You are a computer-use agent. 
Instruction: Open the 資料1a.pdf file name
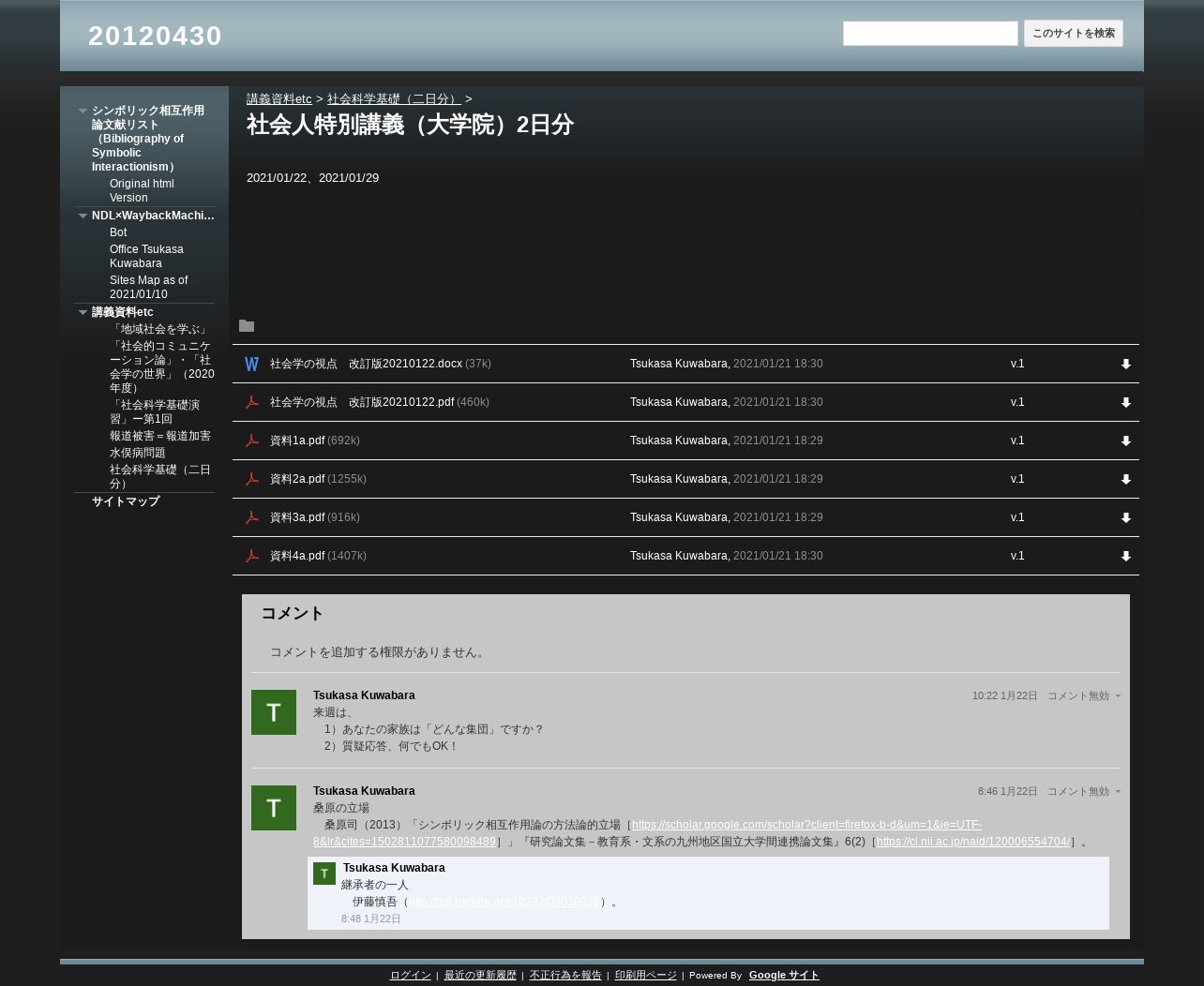tap(297, 441)
